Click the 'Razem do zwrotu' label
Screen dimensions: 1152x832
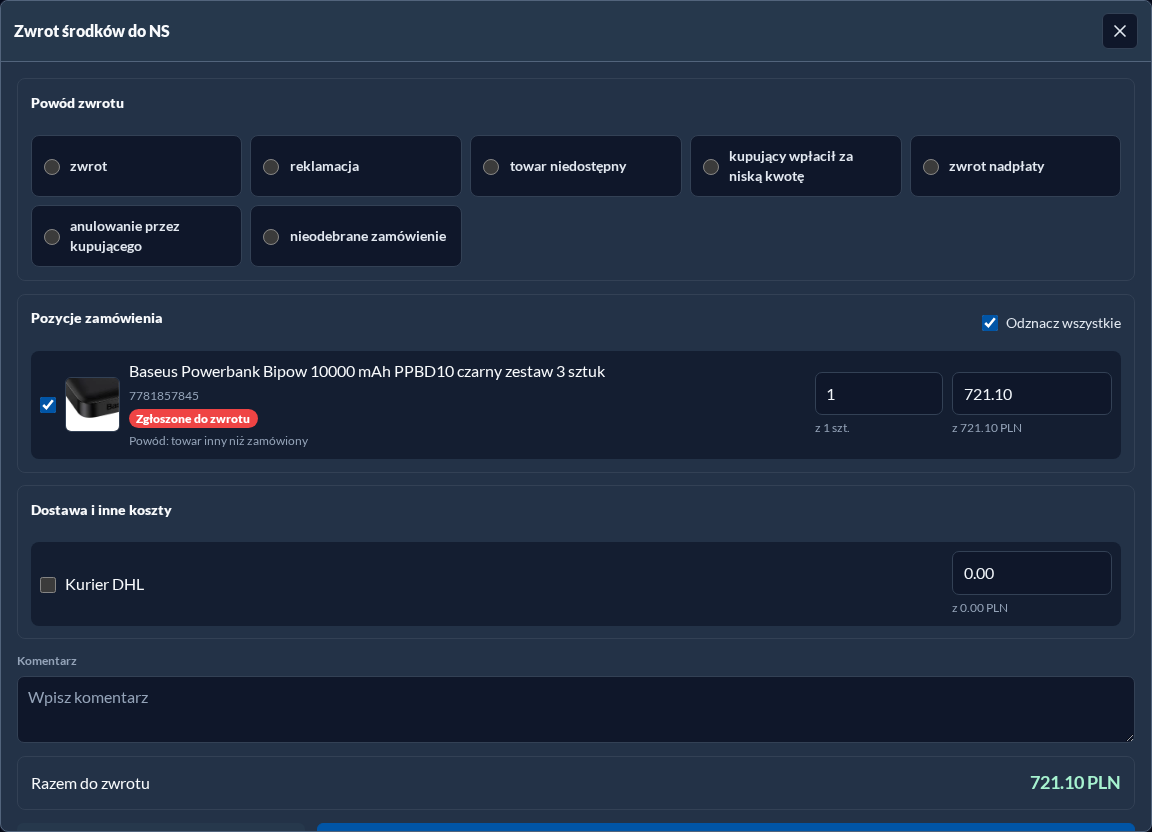[x=90, y=783]
